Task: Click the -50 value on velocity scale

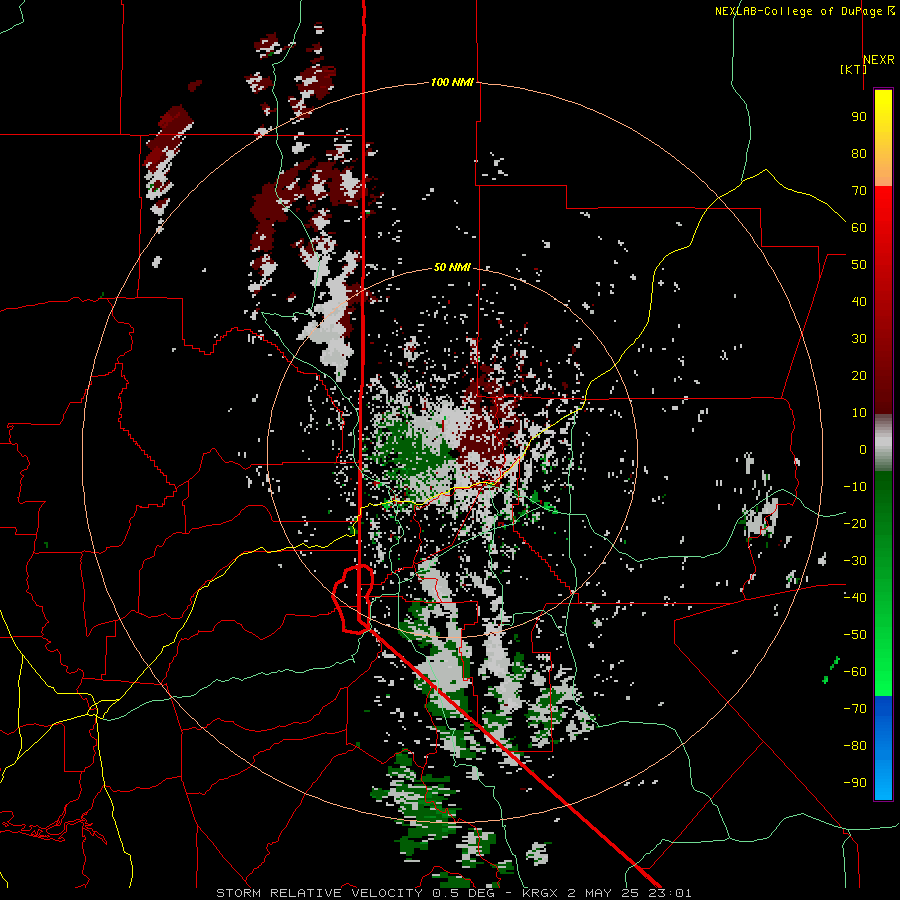Action: tap(855, 635)
